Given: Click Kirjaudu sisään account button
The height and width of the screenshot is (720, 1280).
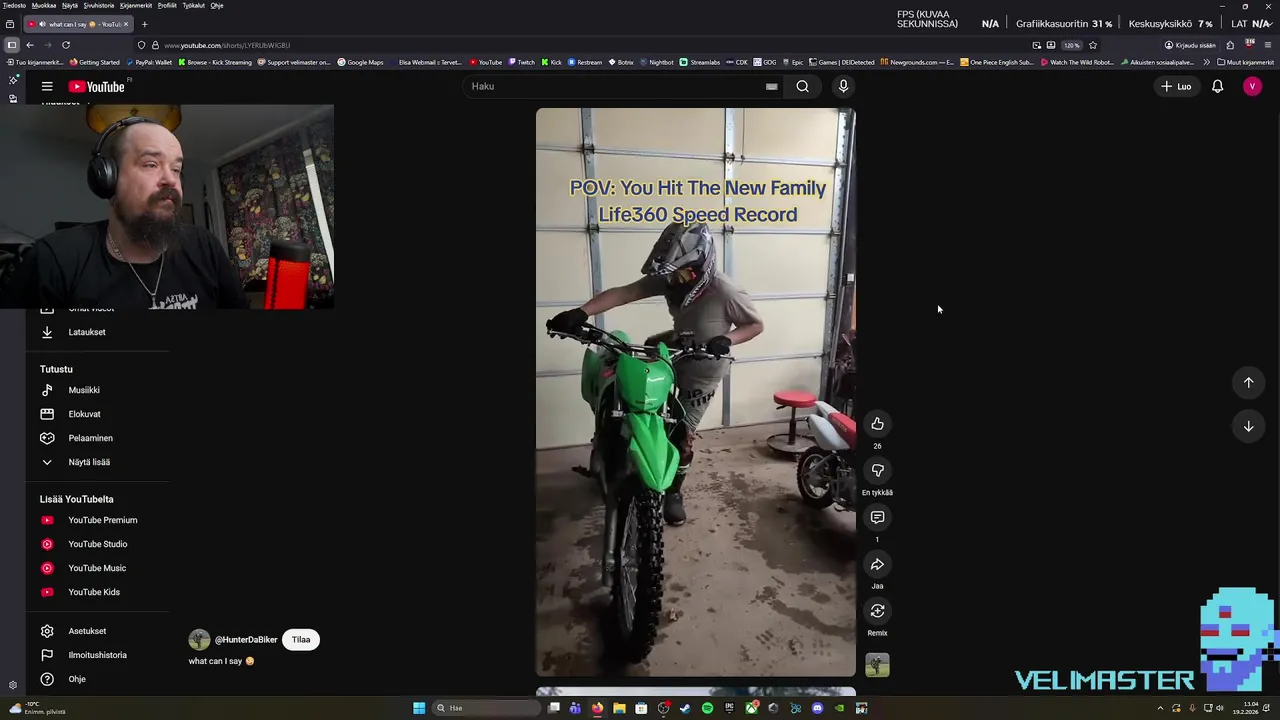Looking at the screenshot, I should click(1189, 45).
